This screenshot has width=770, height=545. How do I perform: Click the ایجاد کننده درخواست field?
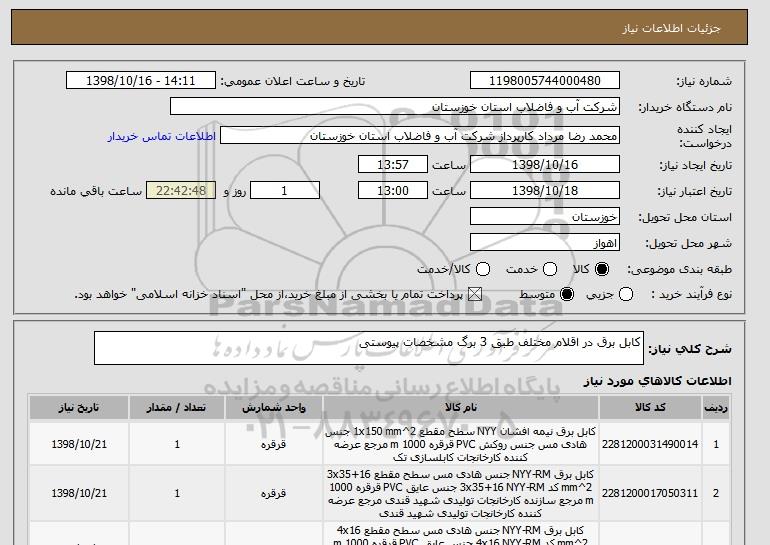tap(420, 136)
